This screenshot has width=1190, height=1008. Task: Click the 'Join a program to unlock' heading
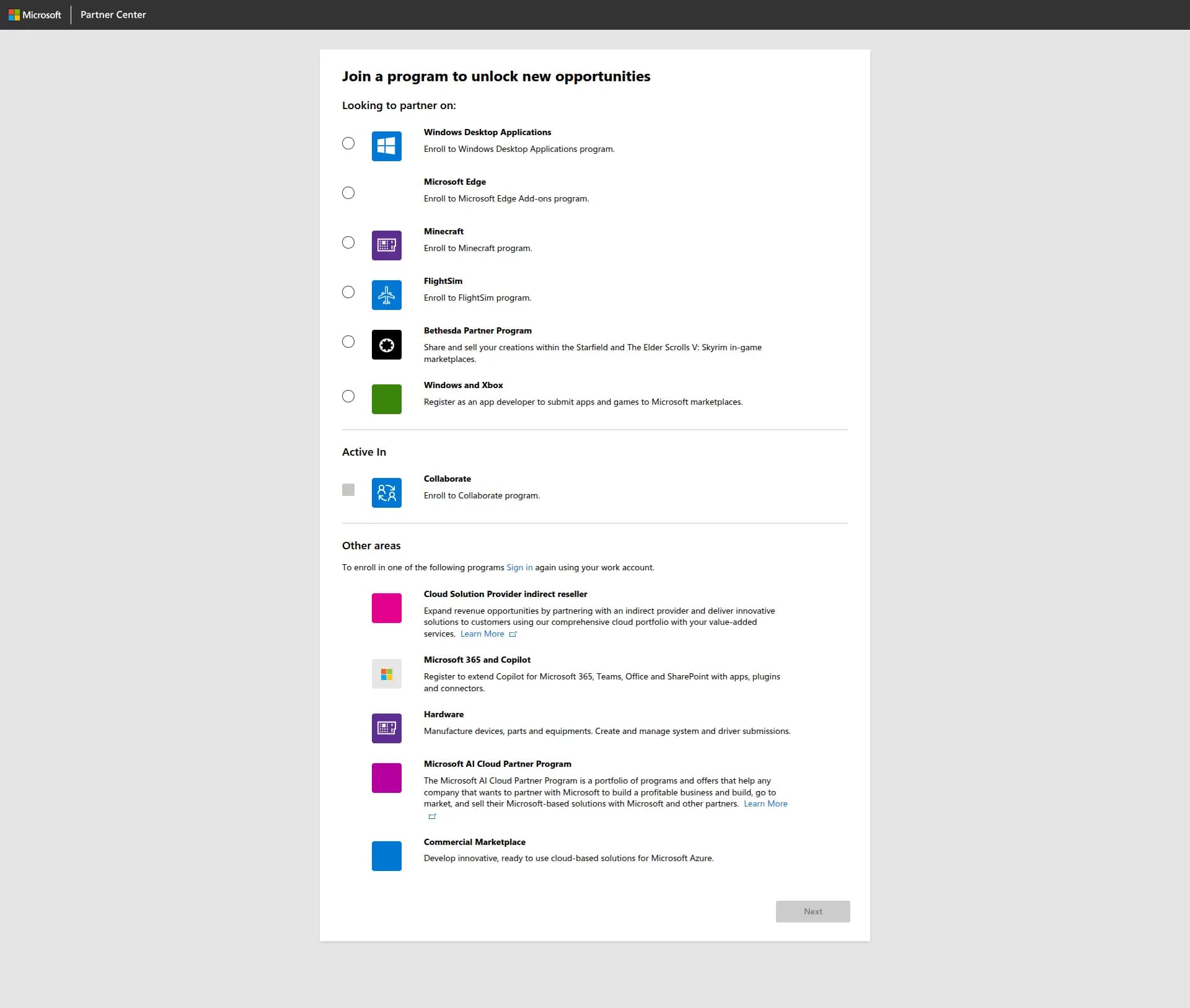496,76
